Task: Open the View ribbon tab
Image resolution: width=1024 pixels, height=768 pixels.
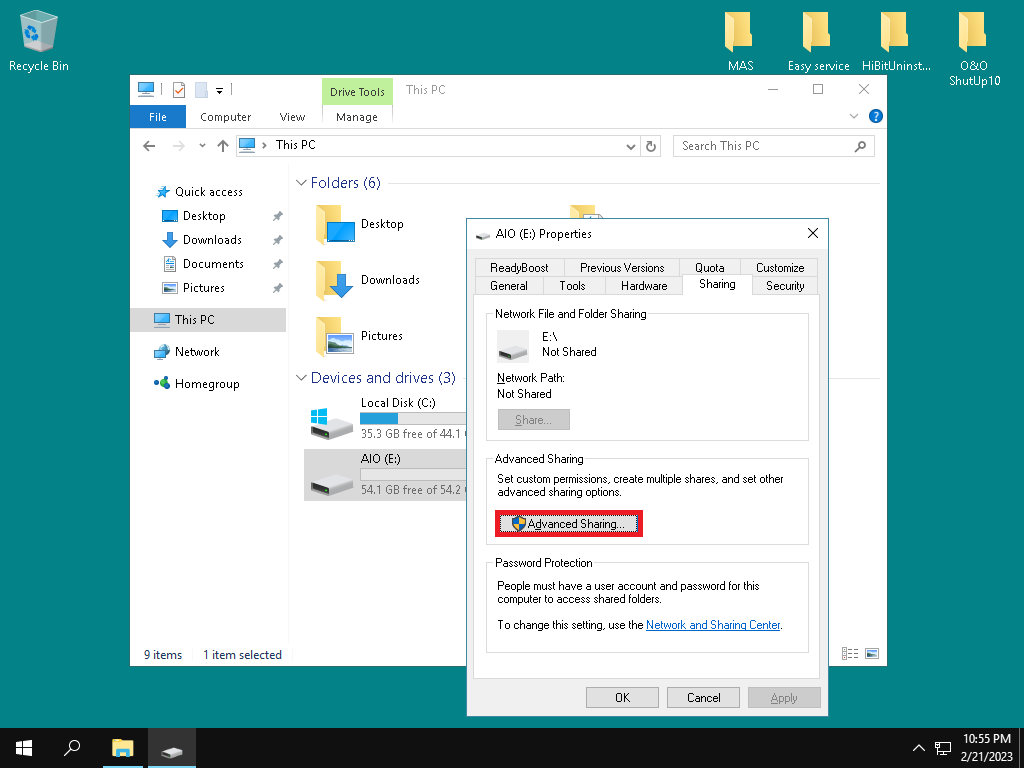Action: click(x=292, y=117)
